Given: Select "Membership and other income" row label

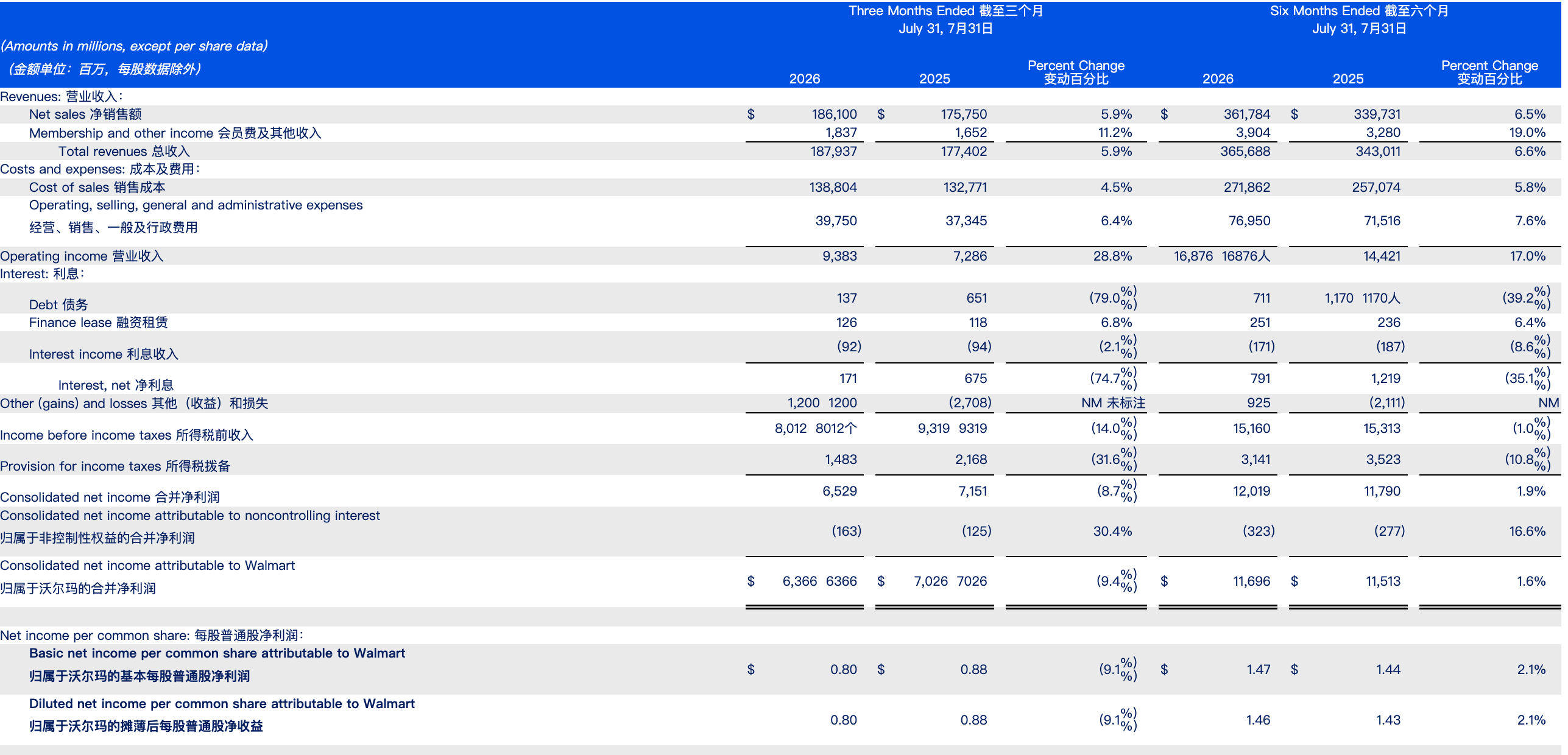Looking at the screenshot, I should pos(175,133).
